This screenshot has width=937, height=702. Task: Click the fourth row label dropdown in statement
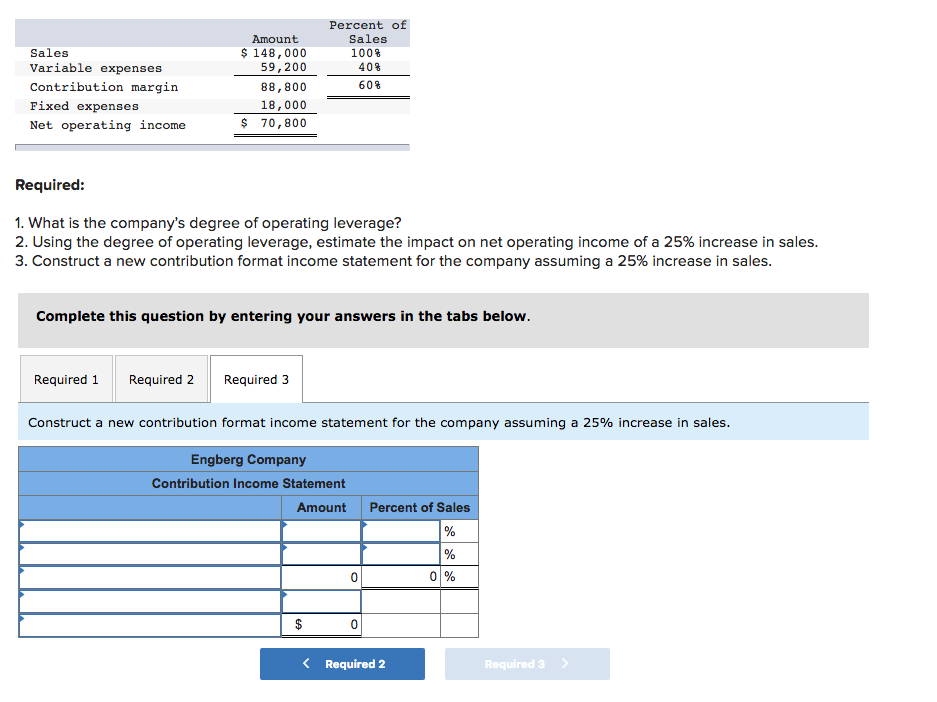(150, 602)
